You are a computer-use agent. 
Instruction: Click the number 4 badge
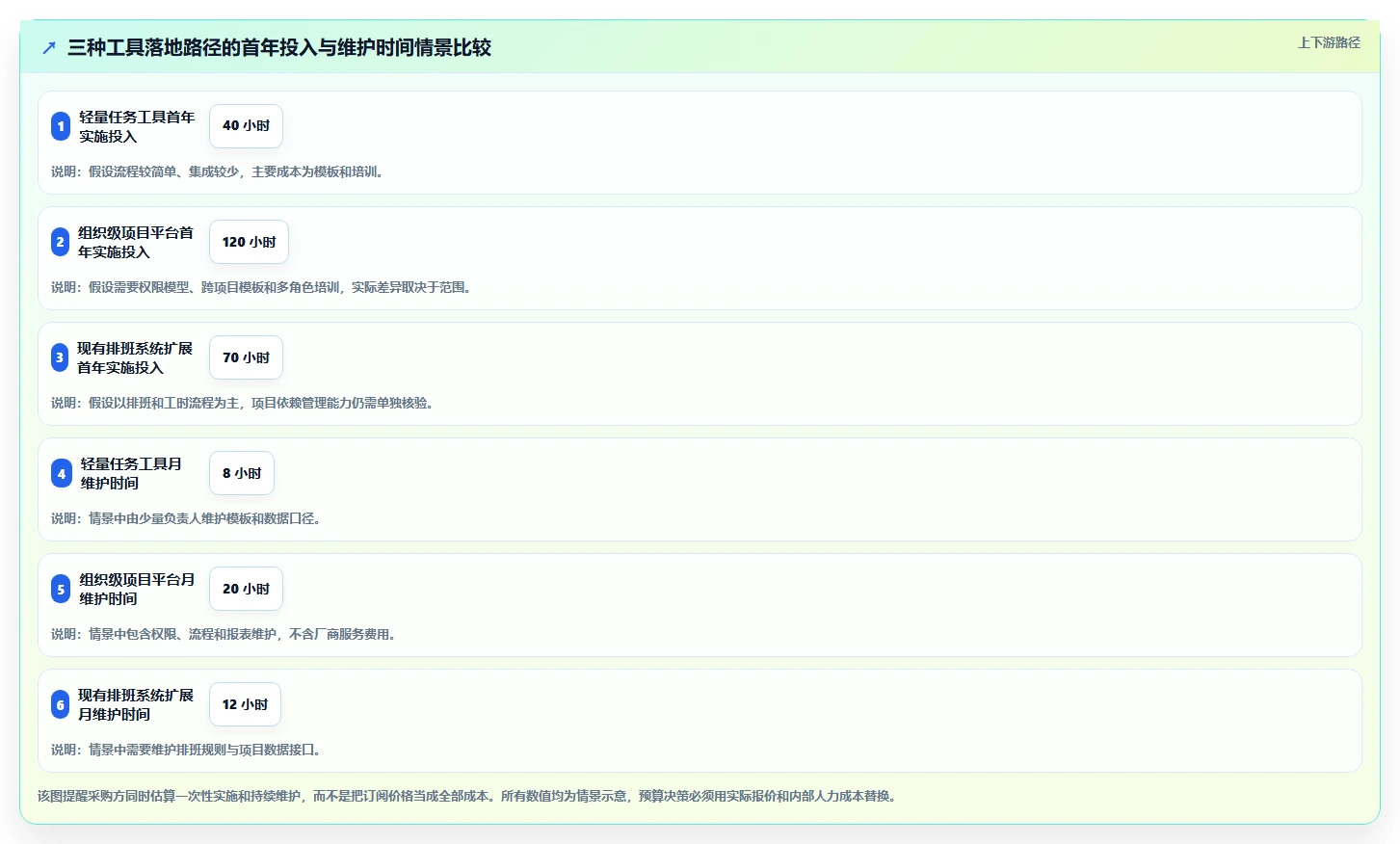tap(62, 473)
